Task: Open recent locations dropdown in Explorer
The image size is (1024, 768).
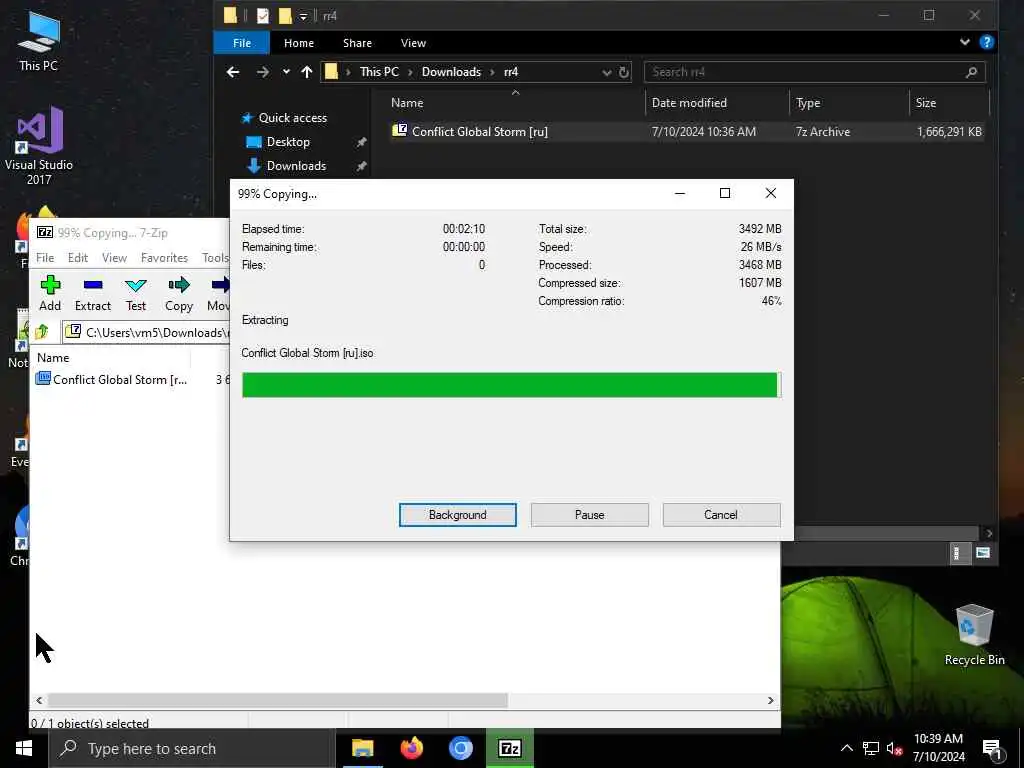Action: (286, 72)
